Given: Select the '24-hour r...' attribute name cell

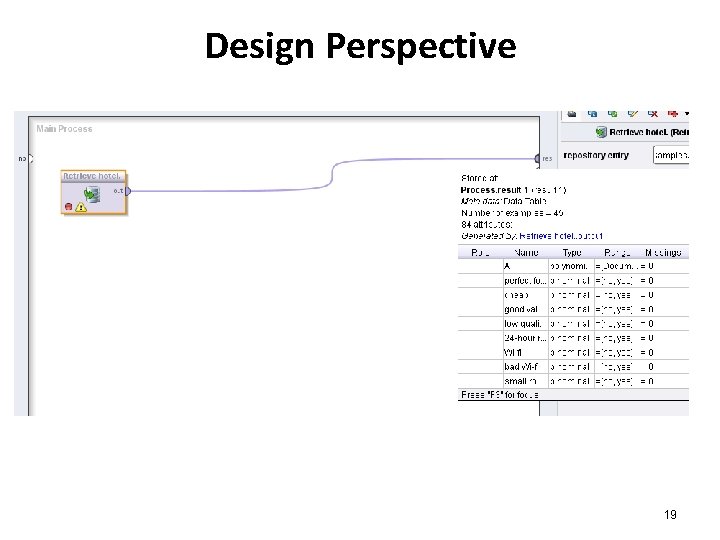Looking at the screenshot, I should (525, 338).
